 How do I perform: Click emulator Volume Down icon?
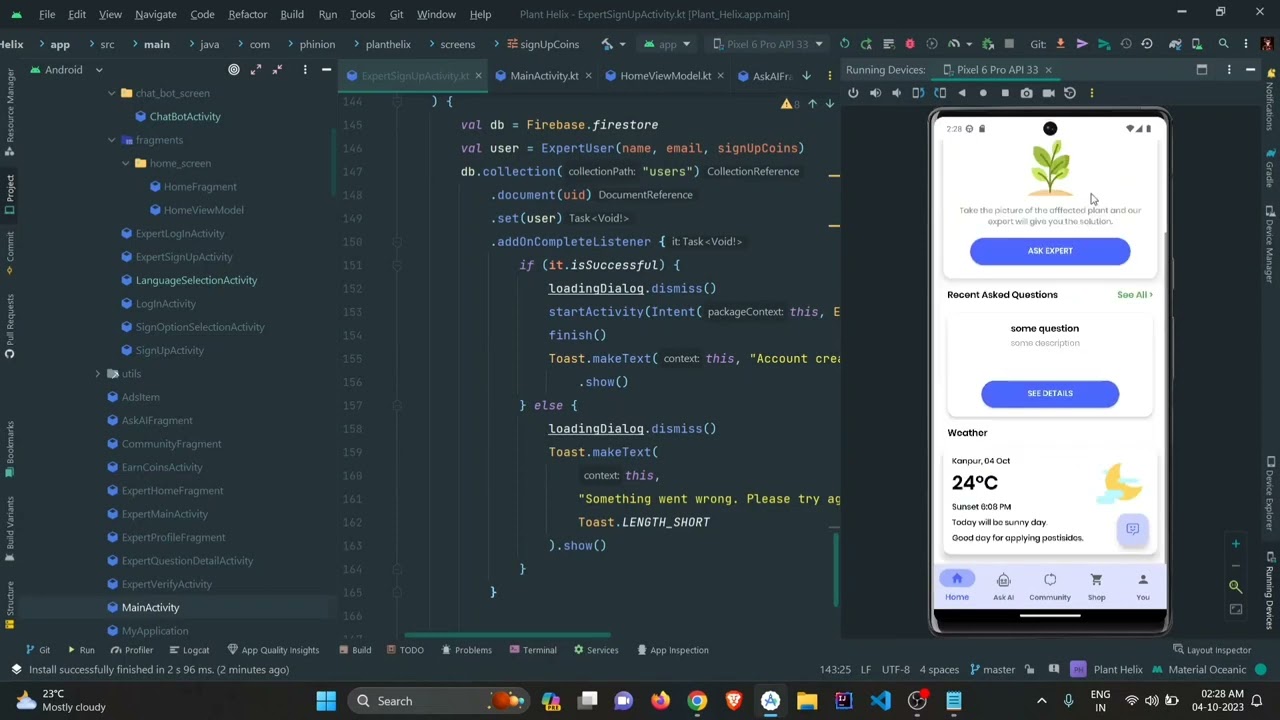[x=896, y=93]
